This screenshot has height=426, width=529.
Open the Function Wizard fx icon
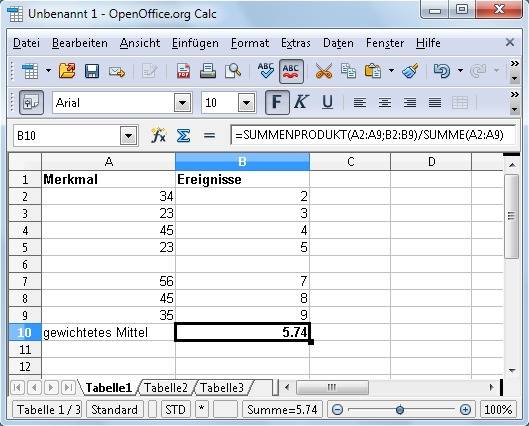coord(158,136)
